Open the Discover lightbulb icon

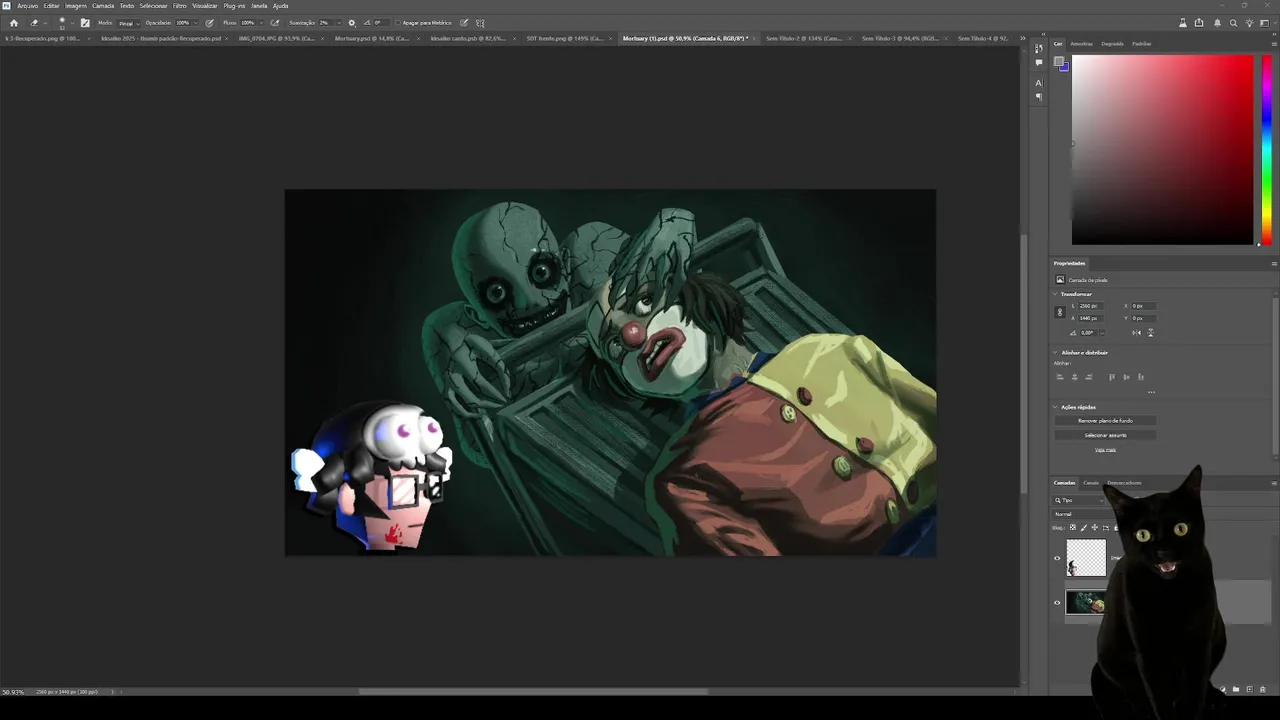1249,22
